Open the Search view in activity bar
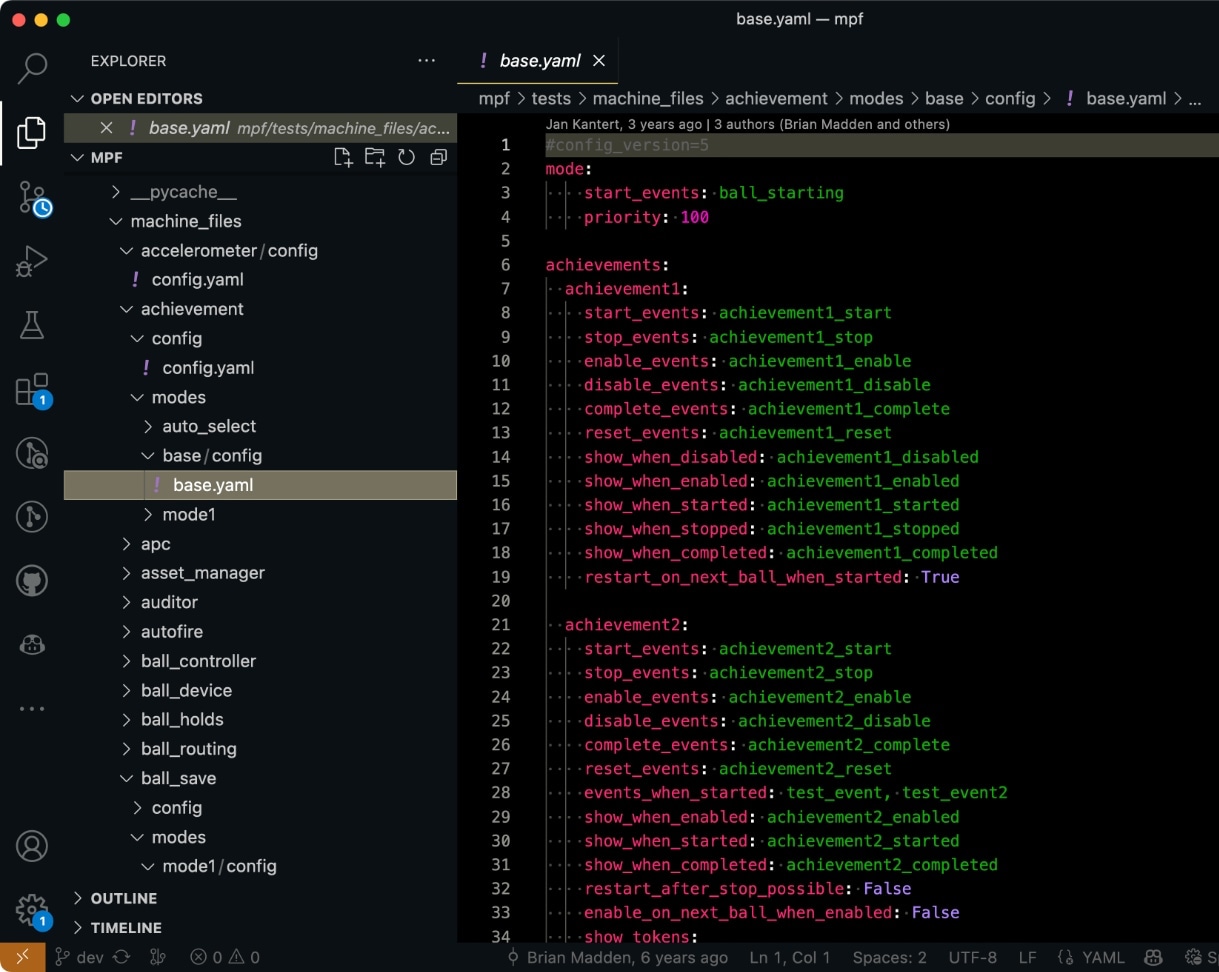 pos(32,67)
